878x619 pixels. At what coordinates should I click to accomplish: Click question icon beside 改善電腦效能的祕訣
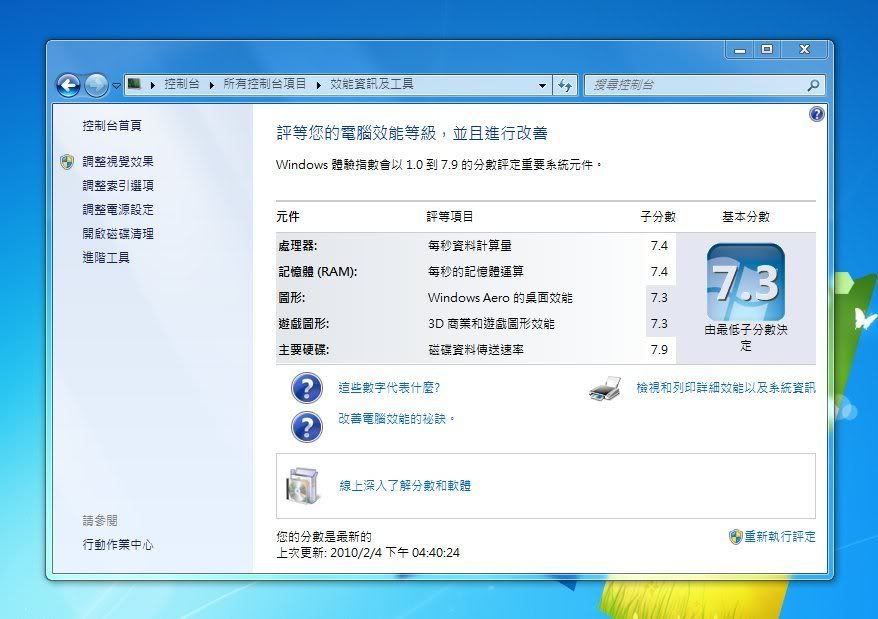[x=307, y=427]
